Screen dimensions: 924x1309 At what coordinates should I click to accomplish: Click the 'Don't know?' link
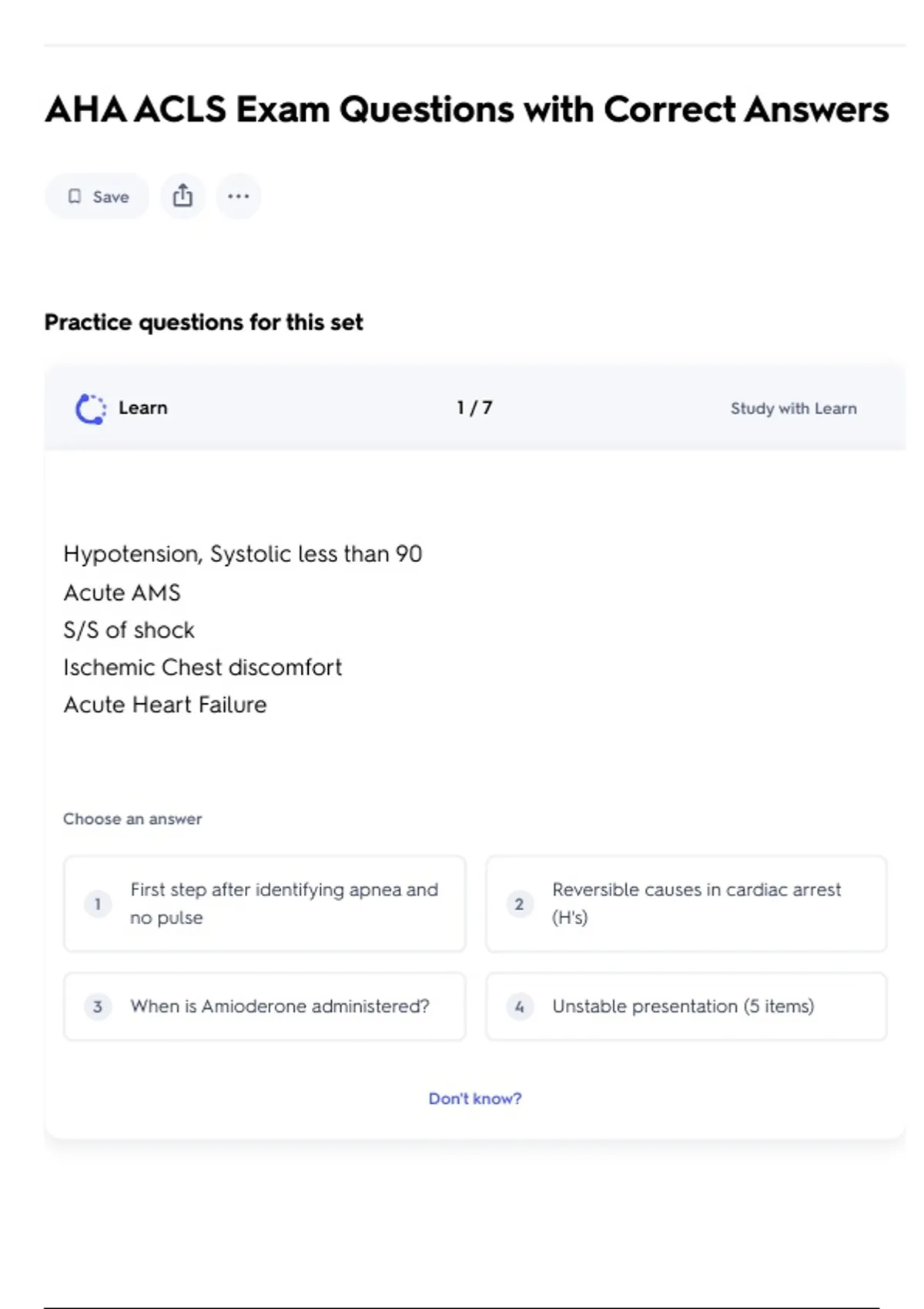coord(475,1099)
